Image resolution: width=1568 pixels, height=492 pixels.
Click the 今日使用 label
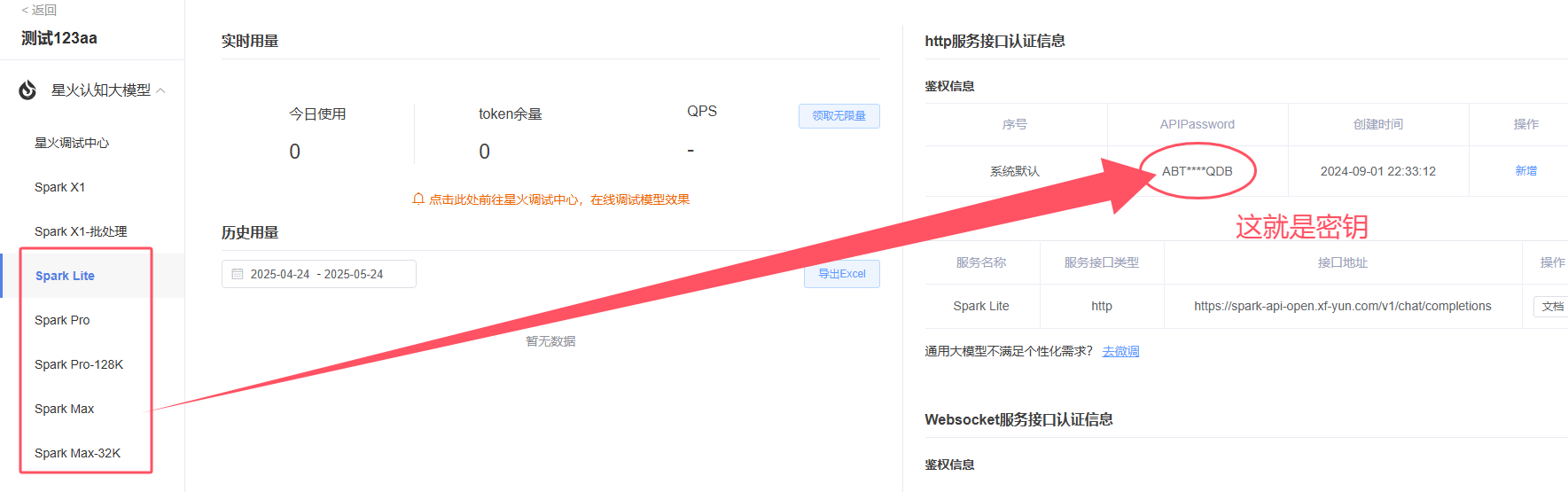(x=317, y=113)
